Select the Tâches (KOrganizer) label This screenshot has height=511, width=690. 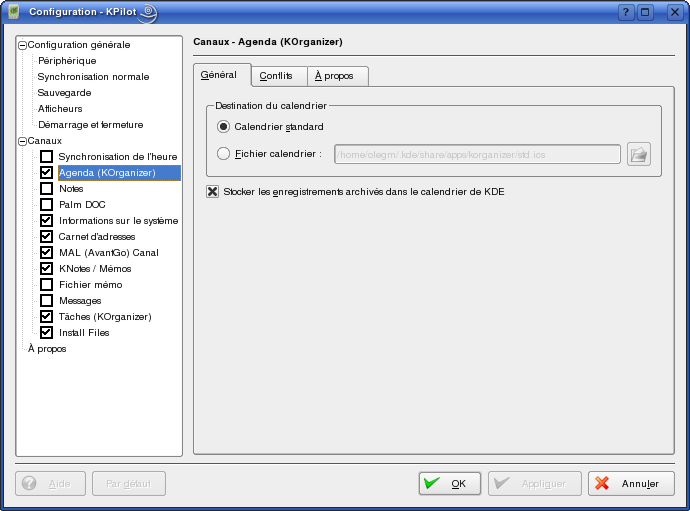coord(105,317)
